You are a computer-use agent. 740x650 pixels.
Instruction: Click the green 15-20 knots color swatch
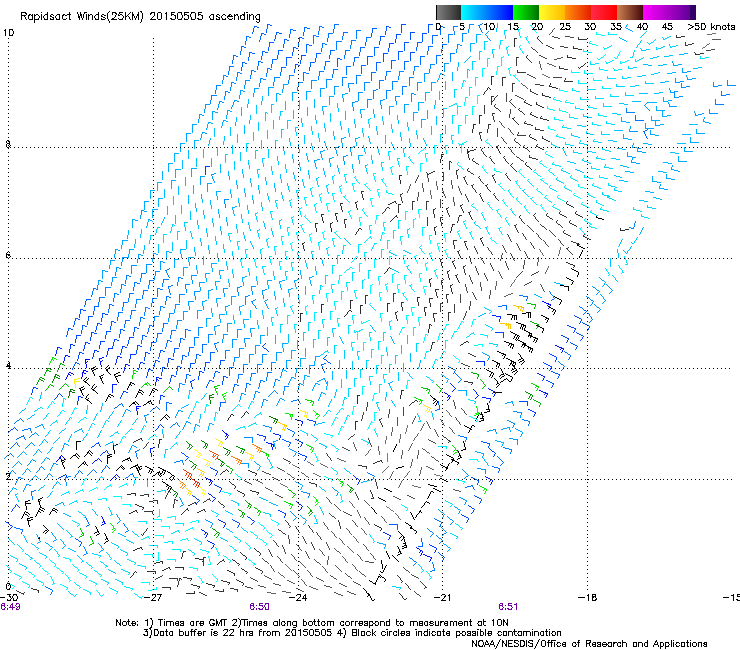click(526, 12)
